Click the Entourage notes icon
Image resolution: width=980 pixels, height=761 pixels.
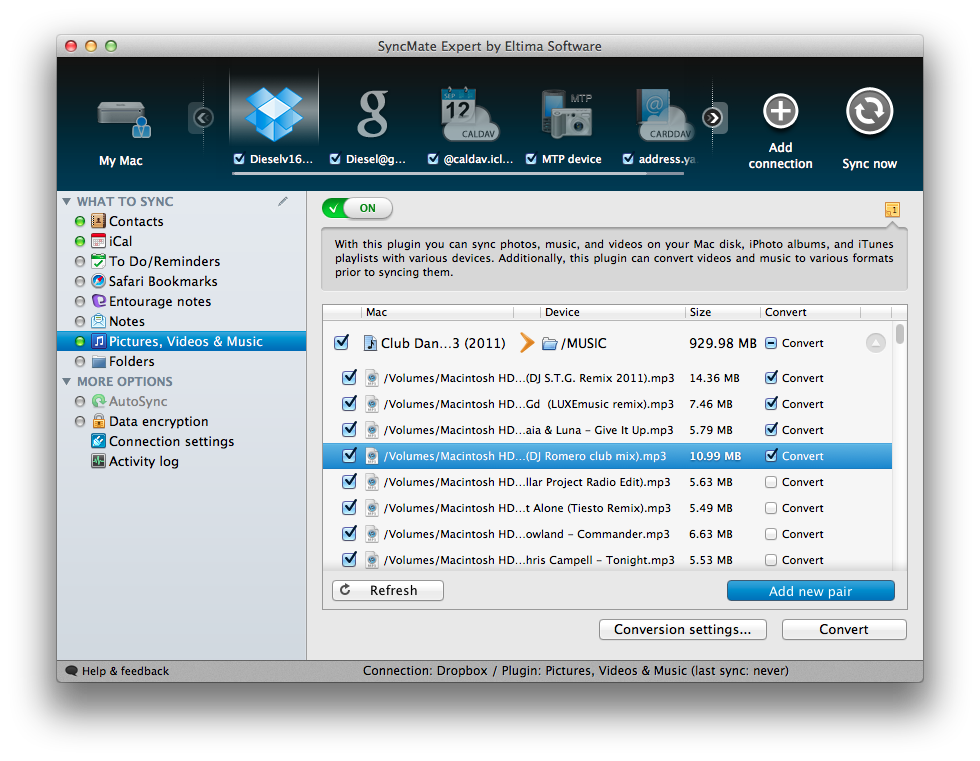98,301
